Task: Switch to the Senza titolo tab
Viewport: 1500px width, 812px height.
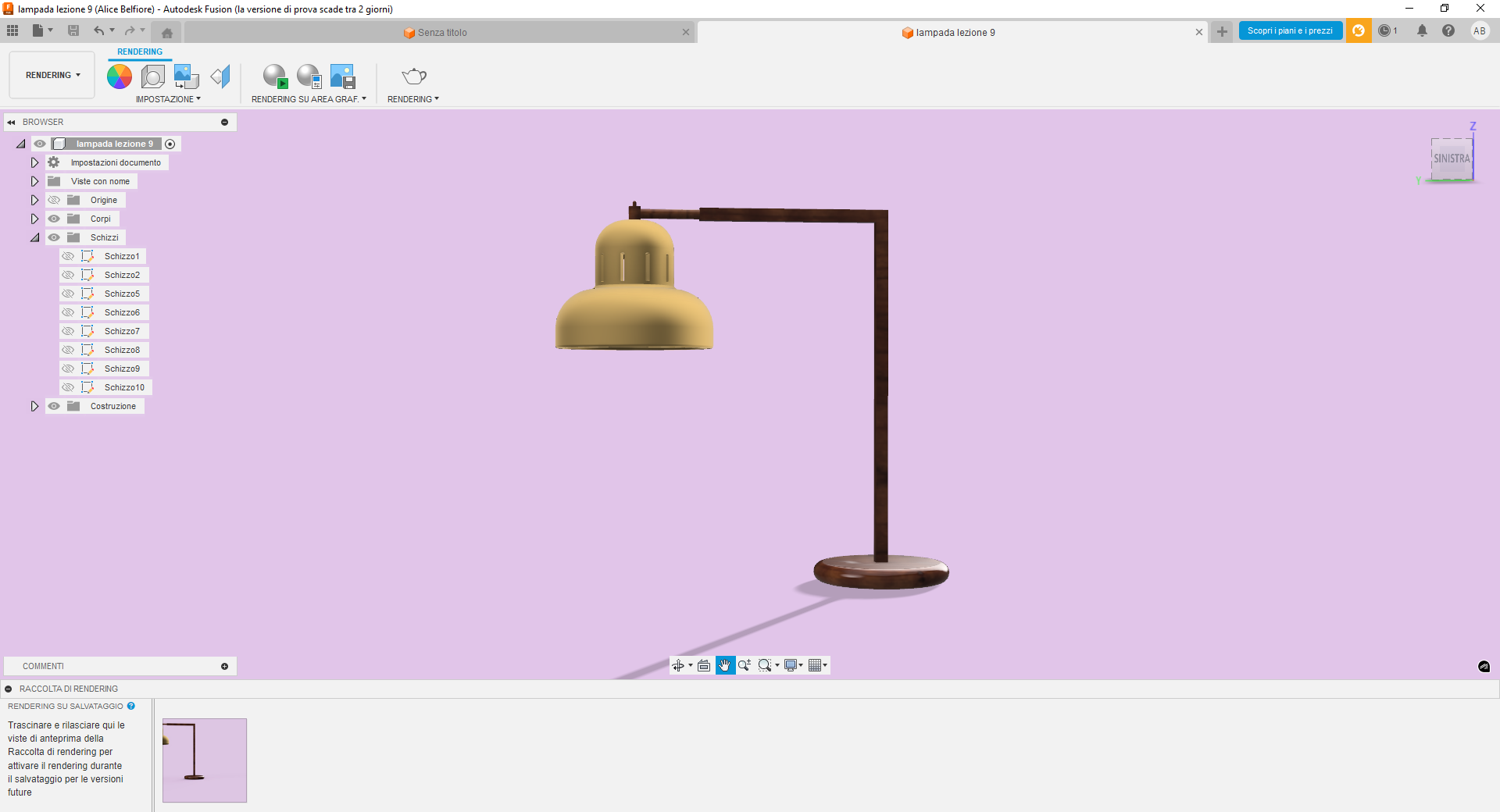Action: 441,32
